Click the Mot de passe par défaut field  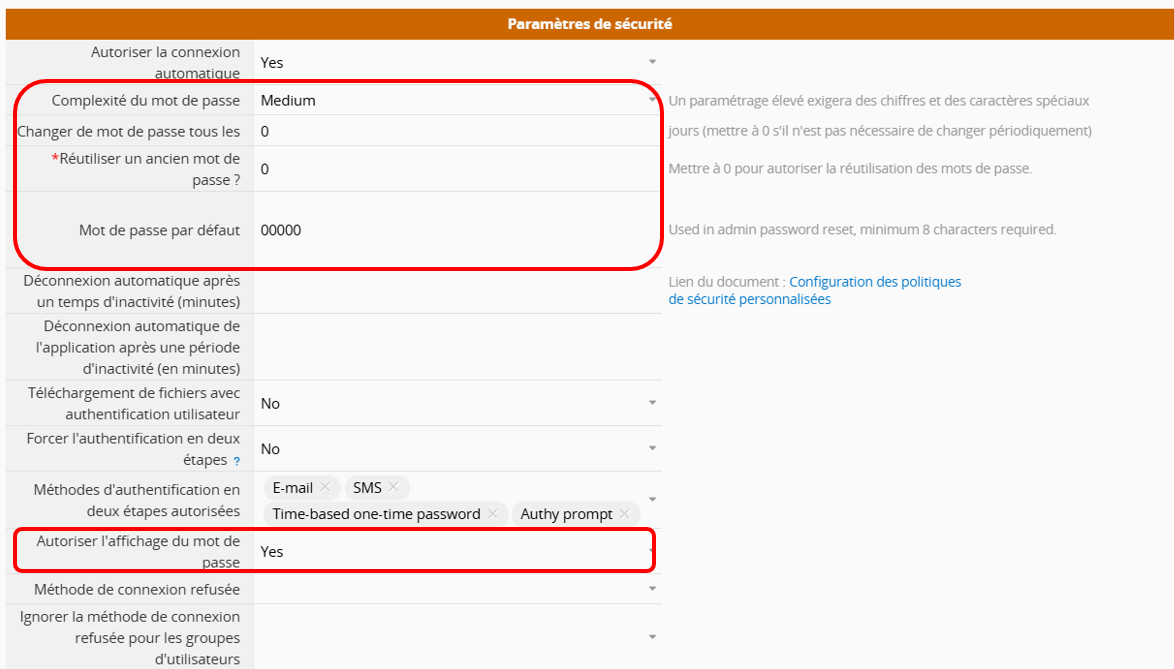457,230
